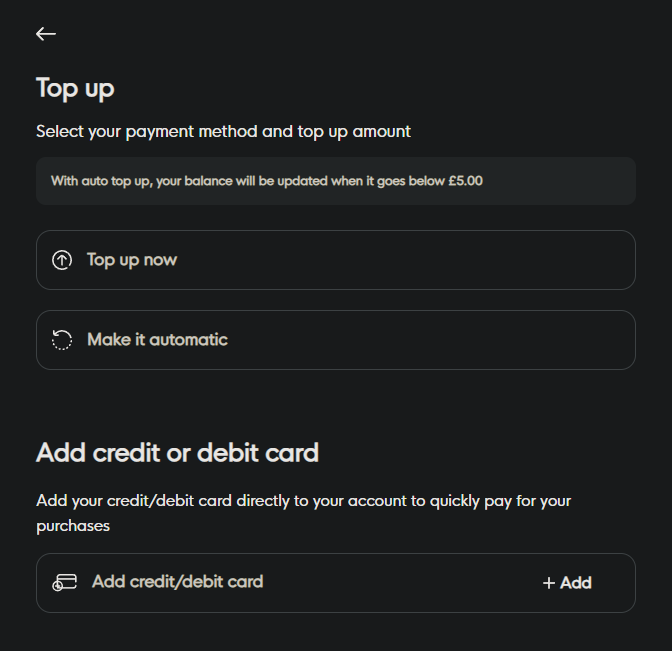The width and height of the screenshot is (672, 651).
Task: Click the Top up page heading
Action: (x=75, y=88)
